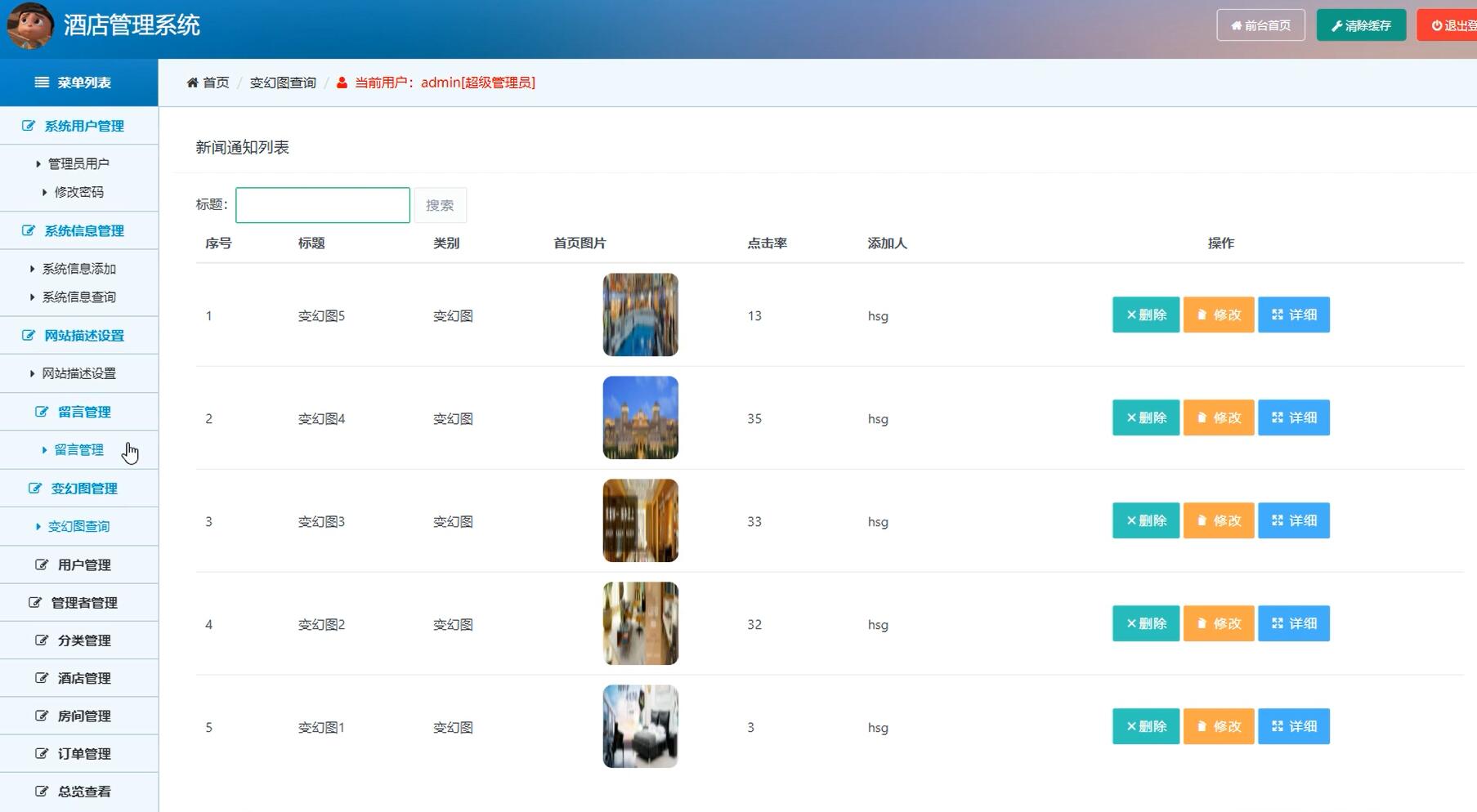The width and height of the screenshot is (1477, 812).
Task: Open the 变幻图查询 breadcrumb link
Action: tap(282, 82)
